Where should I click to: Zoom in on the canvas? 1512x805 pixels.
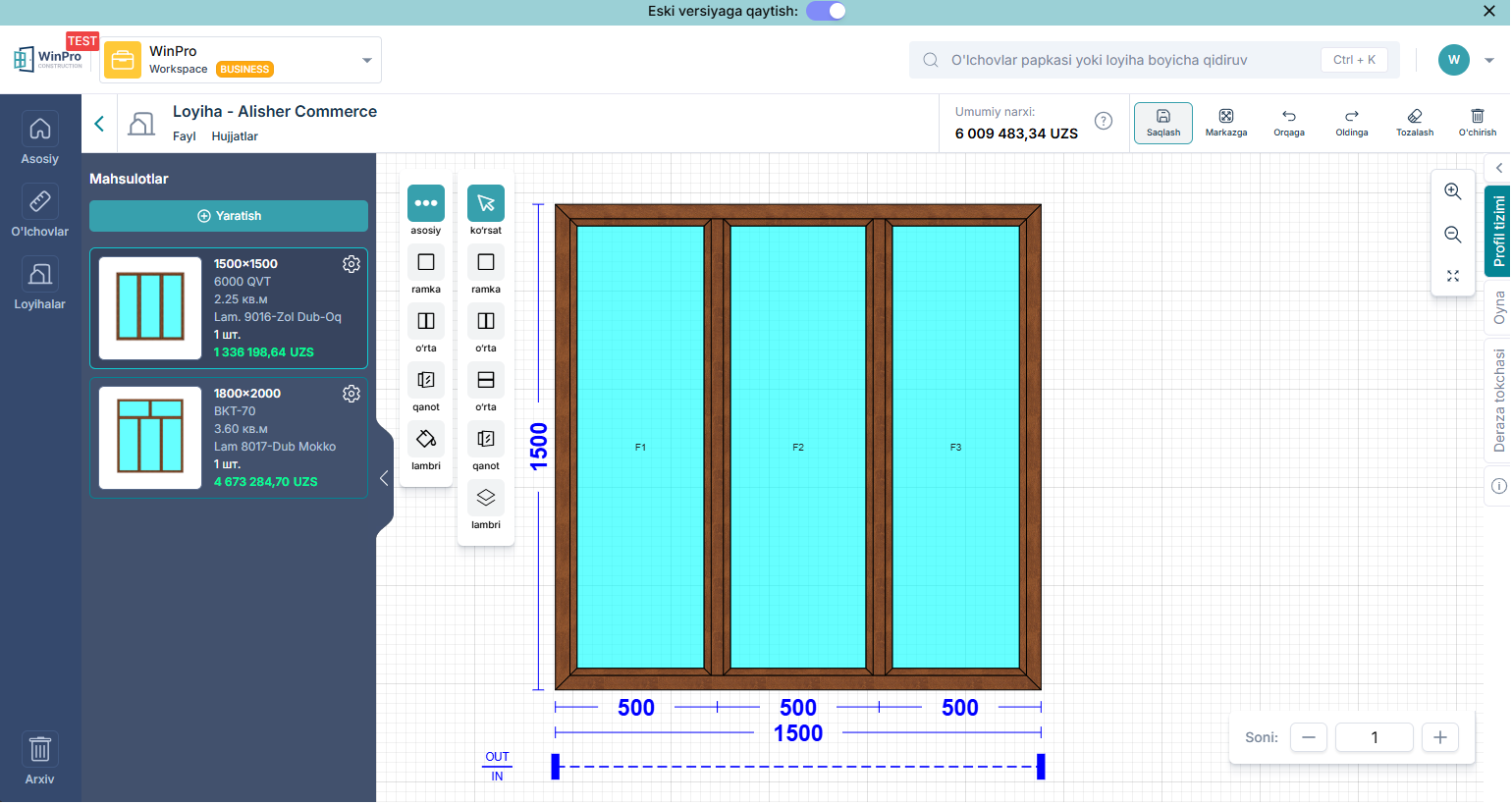1452,191
